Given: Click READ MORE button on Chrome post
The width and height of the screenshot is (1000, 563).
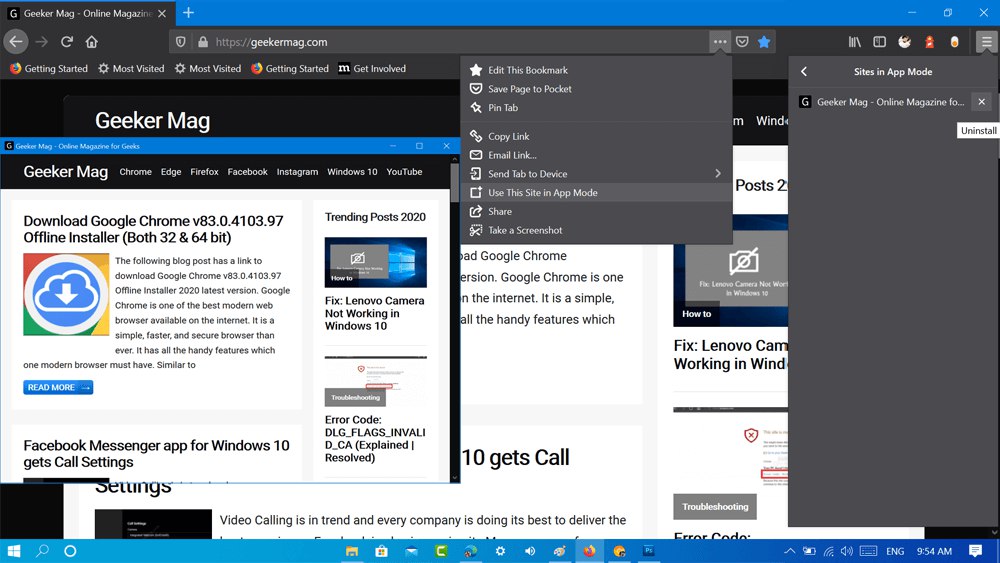Looking at the screenshot, I should (58, 387).
